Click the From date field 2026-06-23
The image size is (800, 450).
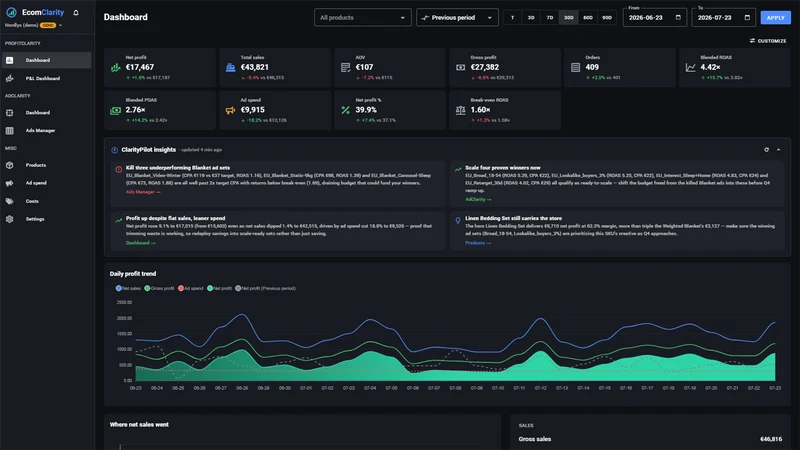point(654,17)
